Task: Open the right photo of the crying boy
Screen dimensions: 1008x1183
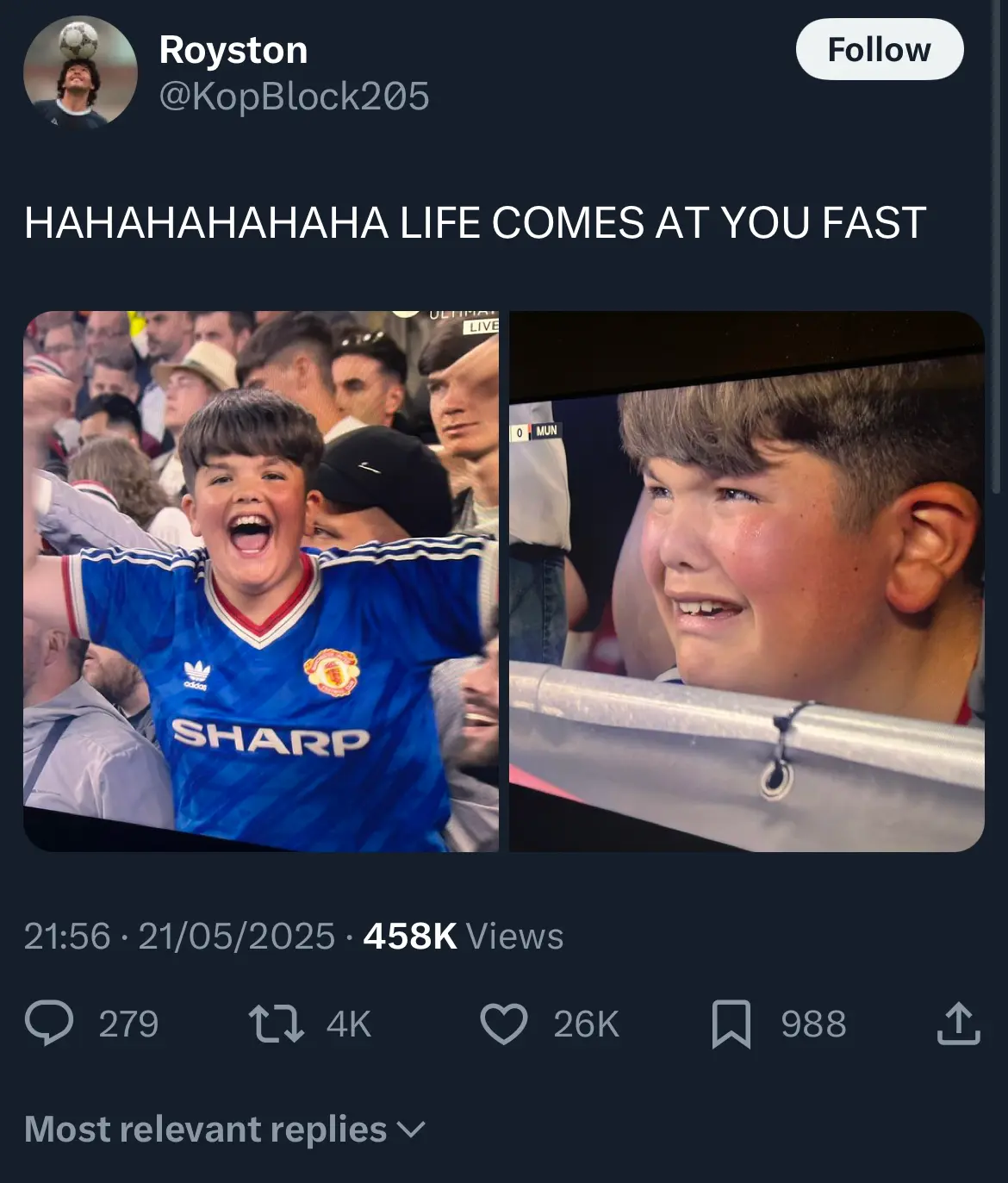Action: point(747,582)
